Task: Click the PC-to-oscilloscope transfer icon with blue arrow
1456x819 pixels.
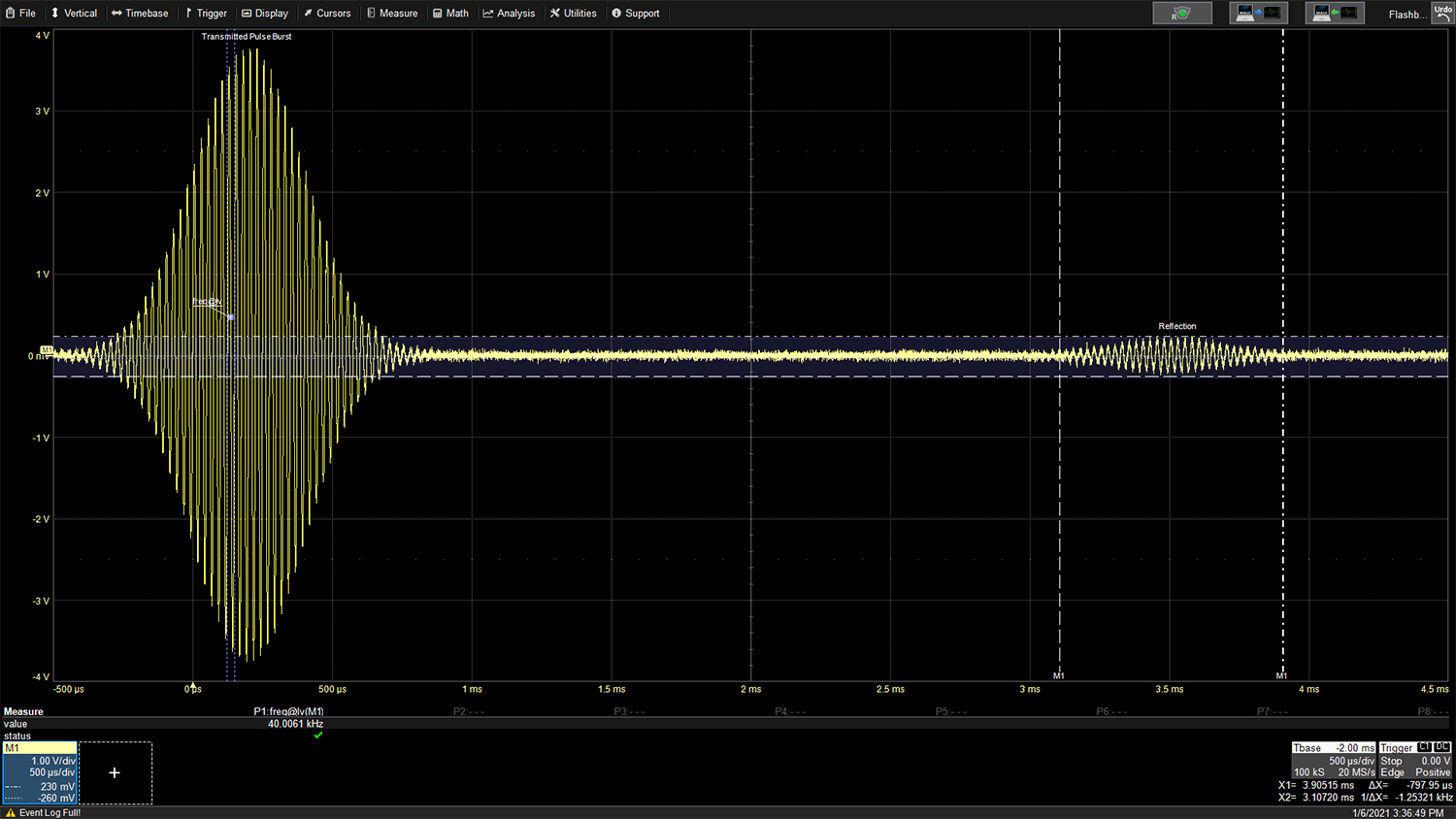Action: pos(1258,13)
